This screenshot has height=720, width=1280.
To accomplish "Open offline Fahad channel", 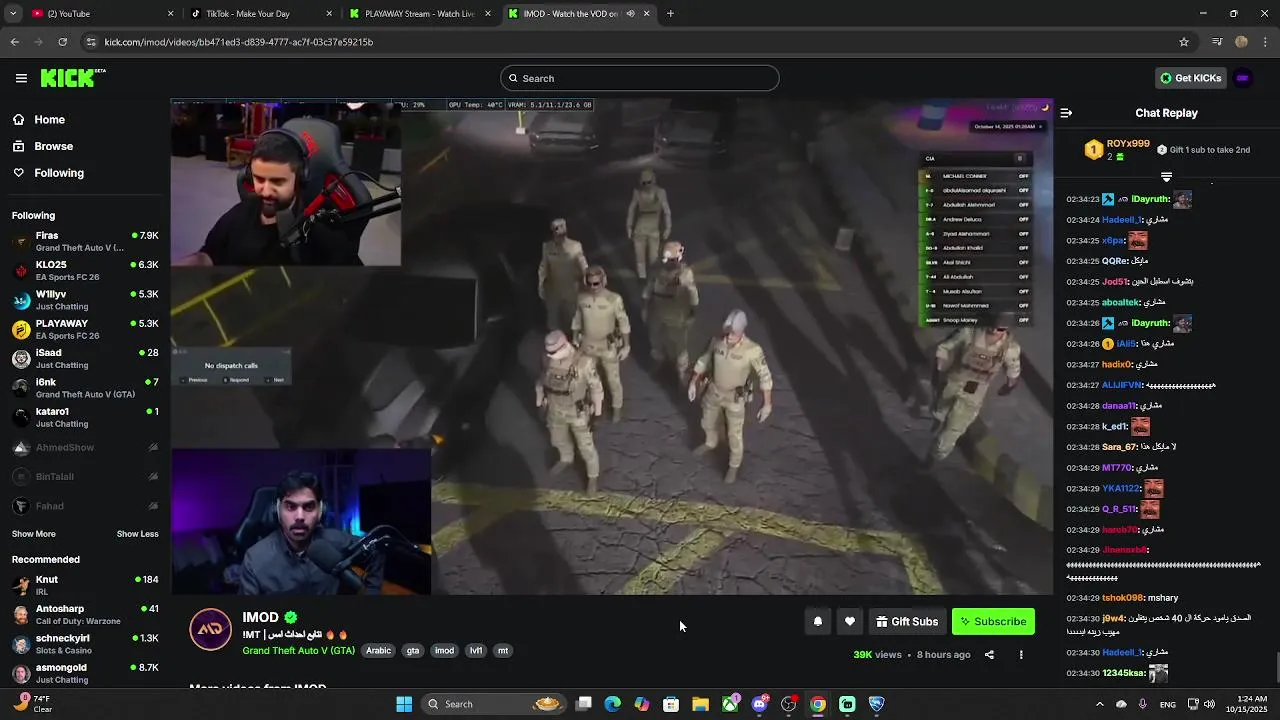I will (85, 506).
